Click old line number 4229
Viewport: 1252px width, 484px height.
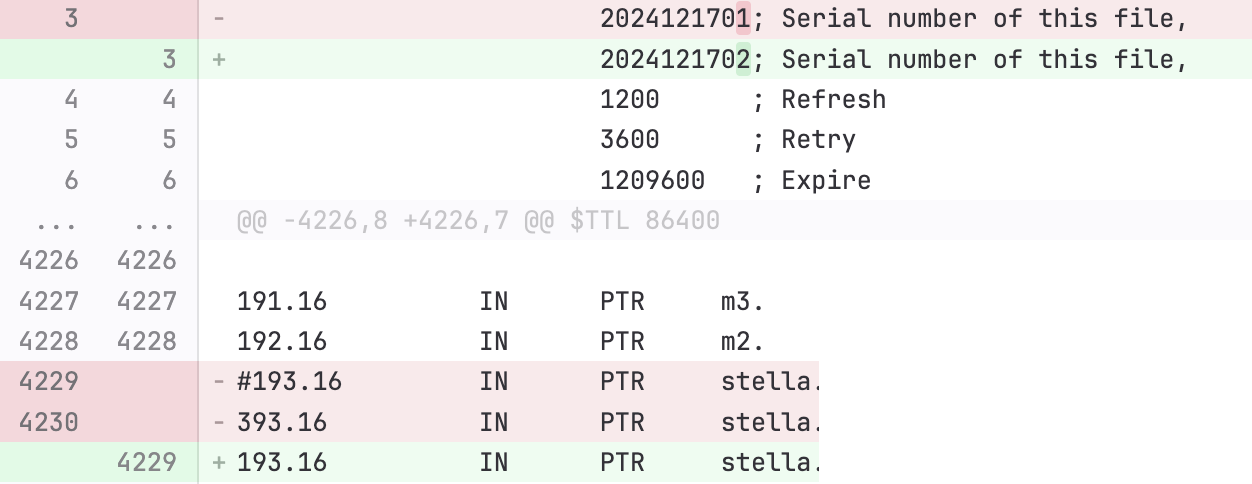click(x=50, y=382)
